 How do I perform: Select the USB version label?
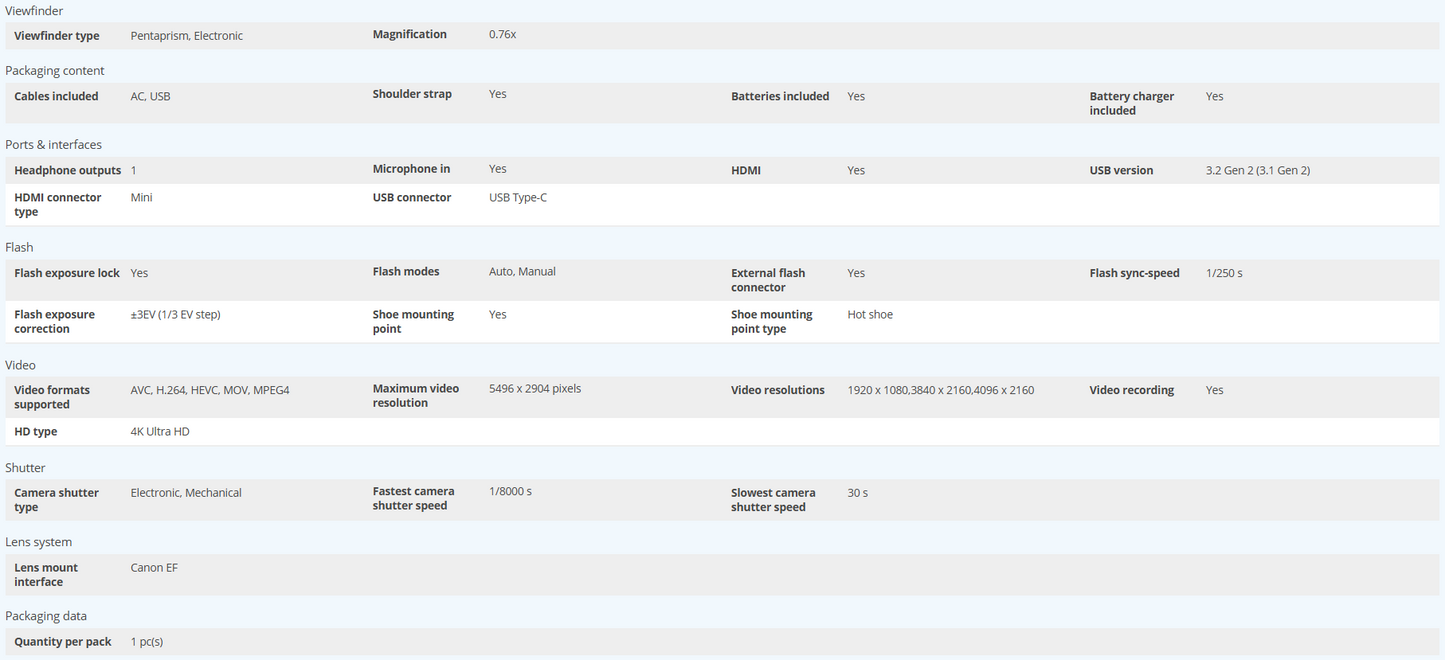coord(1121,171)
